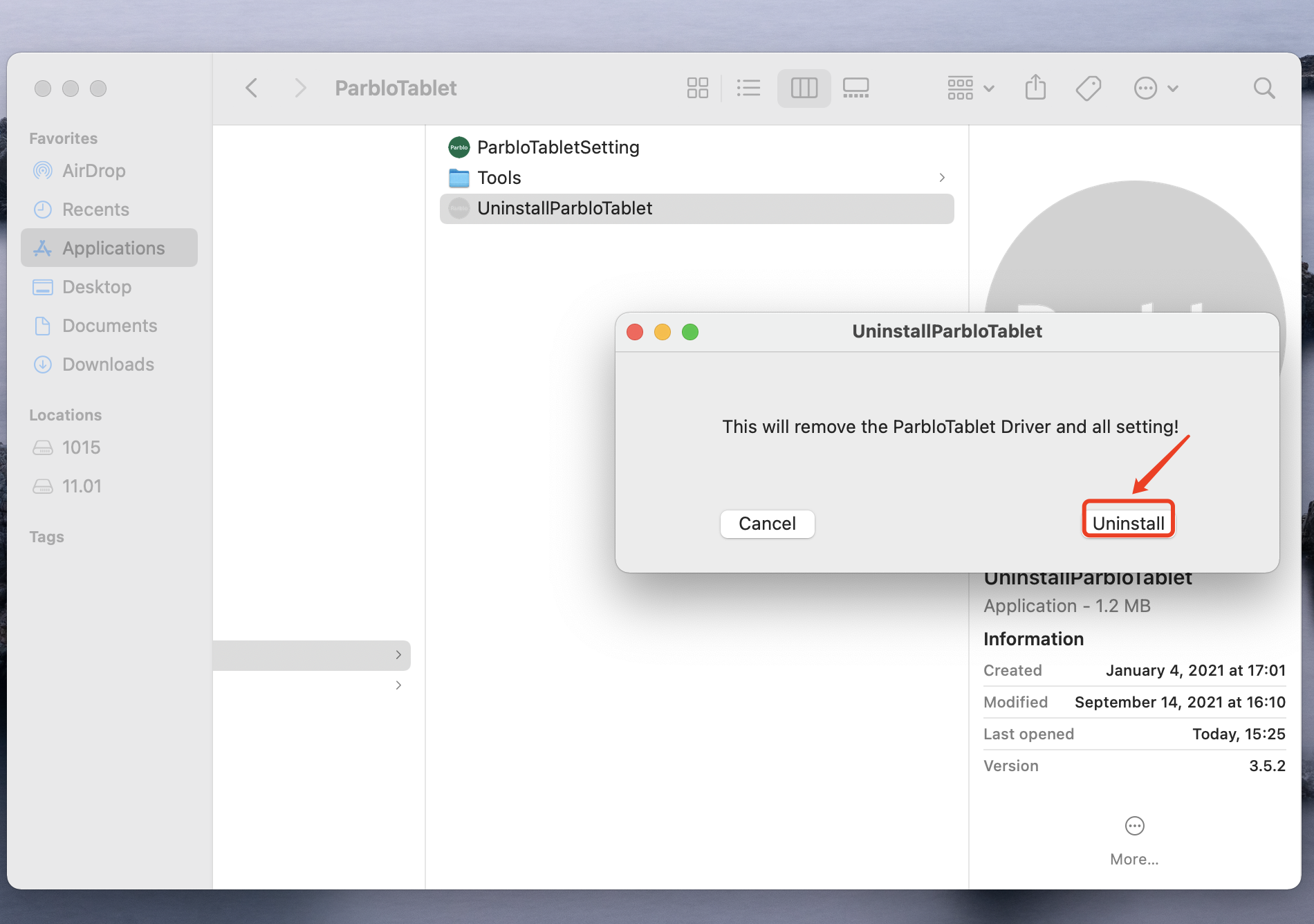Viewport: 1314px width, 924px height.
Task: Close the UninstallParbloTablet dialog
Action: click(x=635, y=332)
